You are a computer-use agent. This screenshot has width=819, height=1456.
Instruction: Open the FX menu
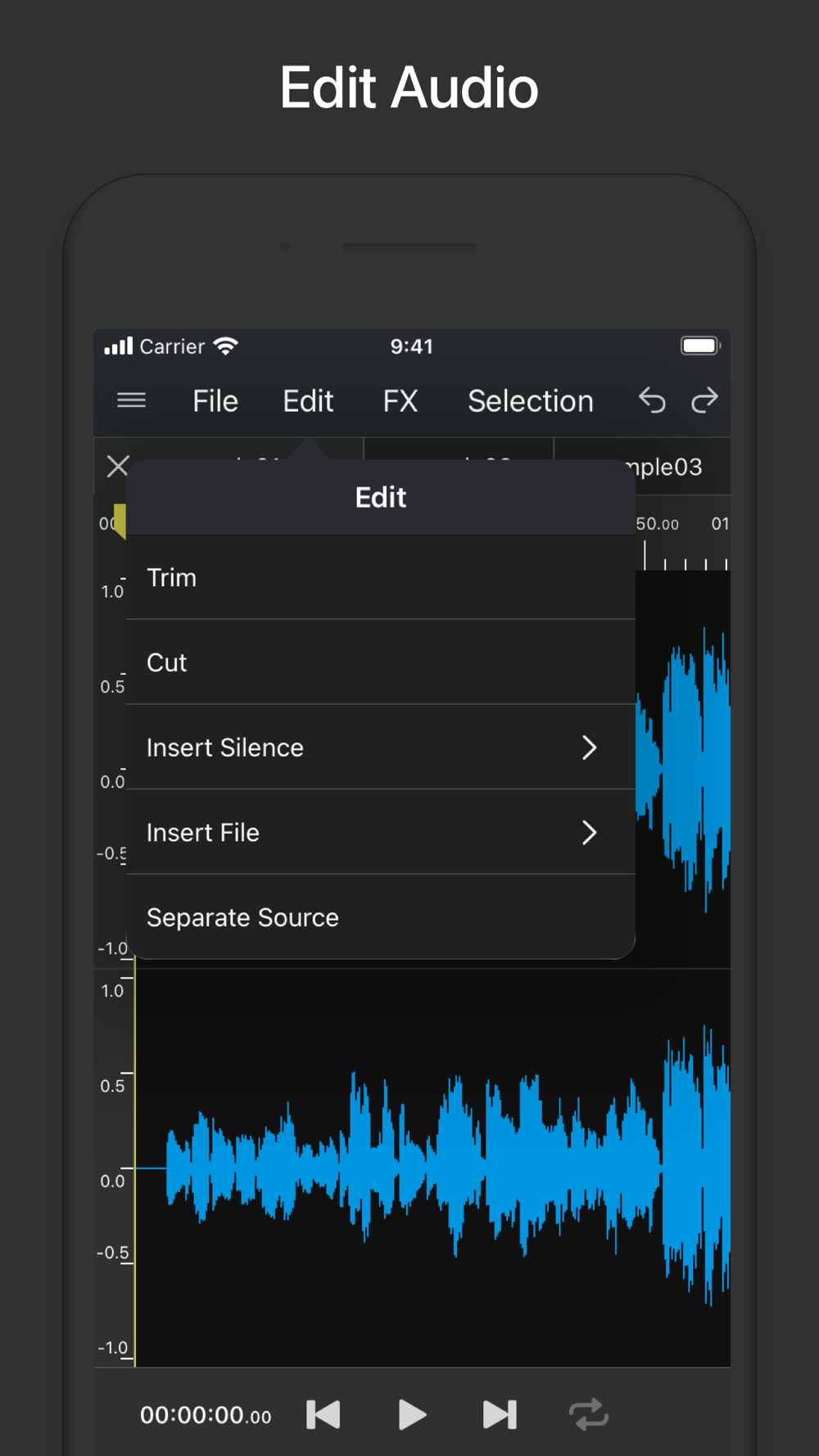(x=400, y=401)
